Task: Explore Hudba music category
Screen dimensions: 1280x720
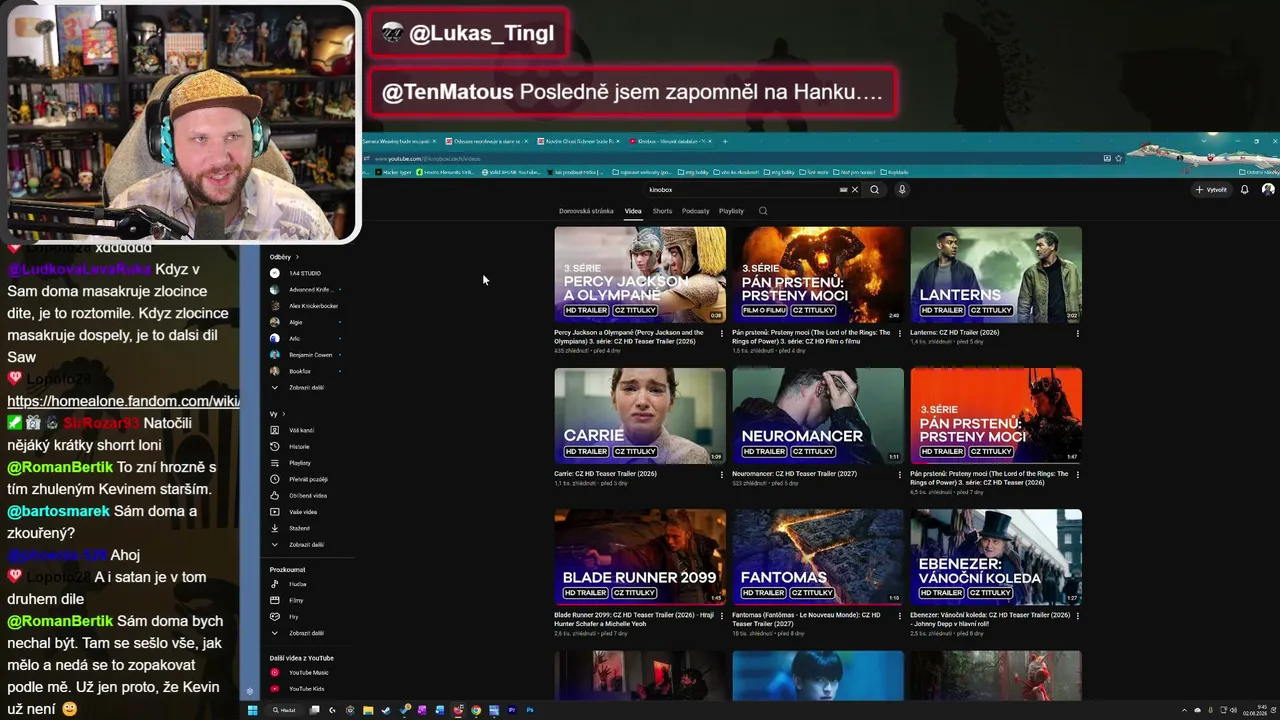Action: pos(297,584)
